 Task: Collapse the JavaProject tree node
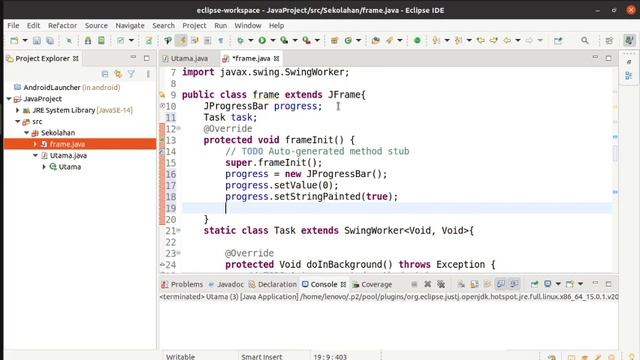[9, 99]
